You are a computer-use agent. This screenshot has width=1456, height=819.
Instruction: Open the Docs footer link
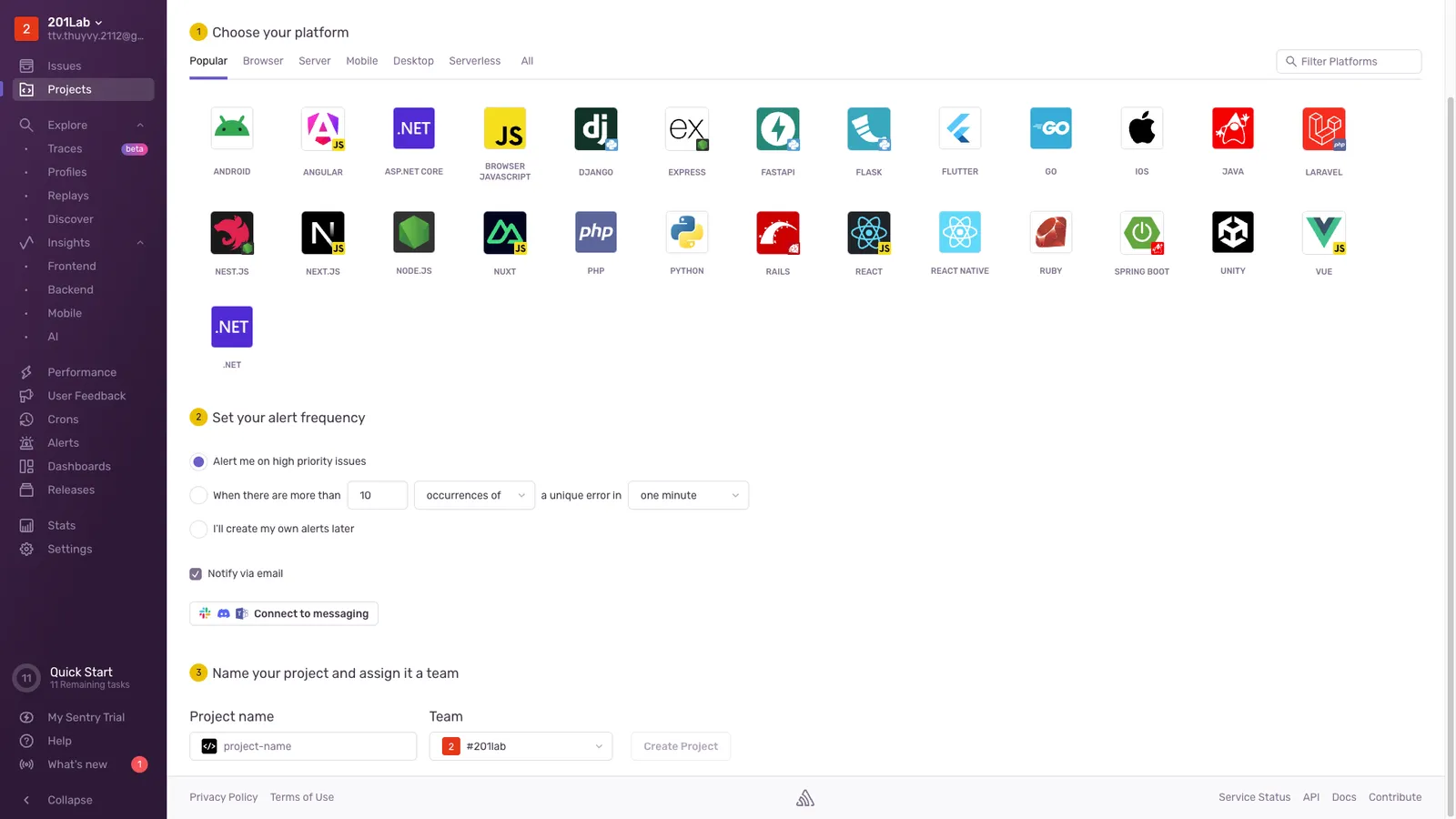(1344, 797)
